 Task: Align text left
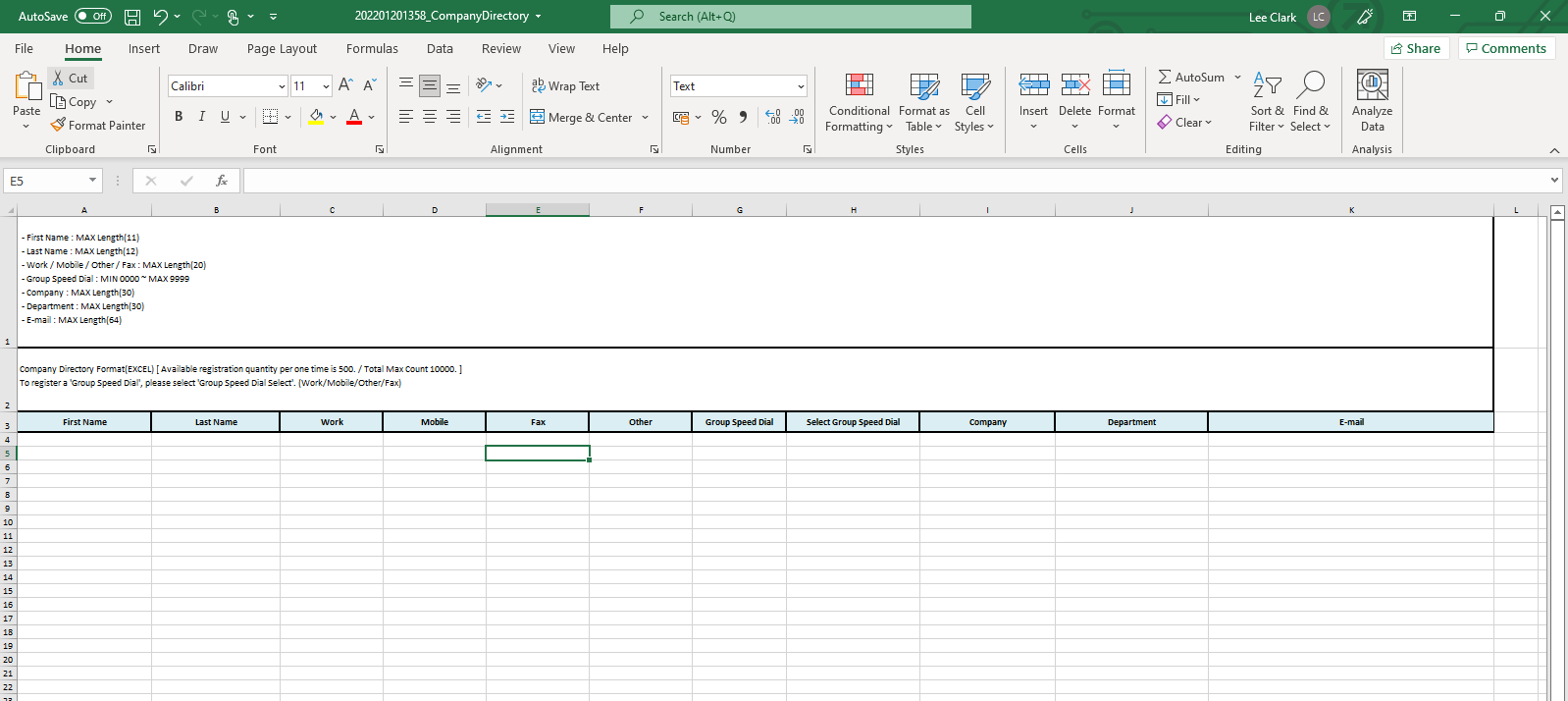pyautogui.click(x=406, y=117)
